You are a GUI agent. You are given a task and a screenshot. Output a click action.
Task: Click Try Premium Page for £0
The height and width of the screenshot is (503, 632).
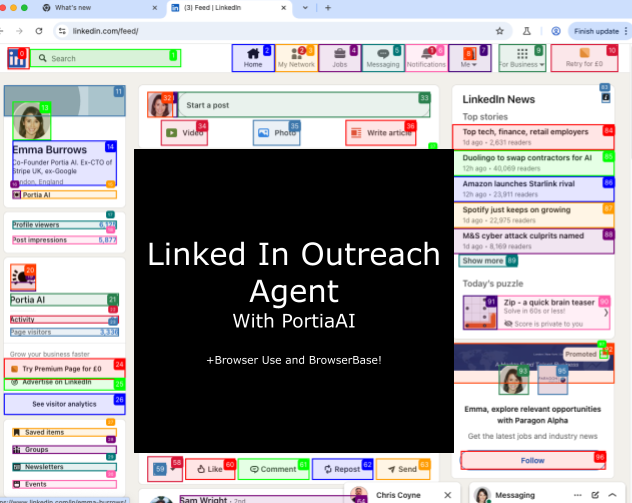pos(64,369)
